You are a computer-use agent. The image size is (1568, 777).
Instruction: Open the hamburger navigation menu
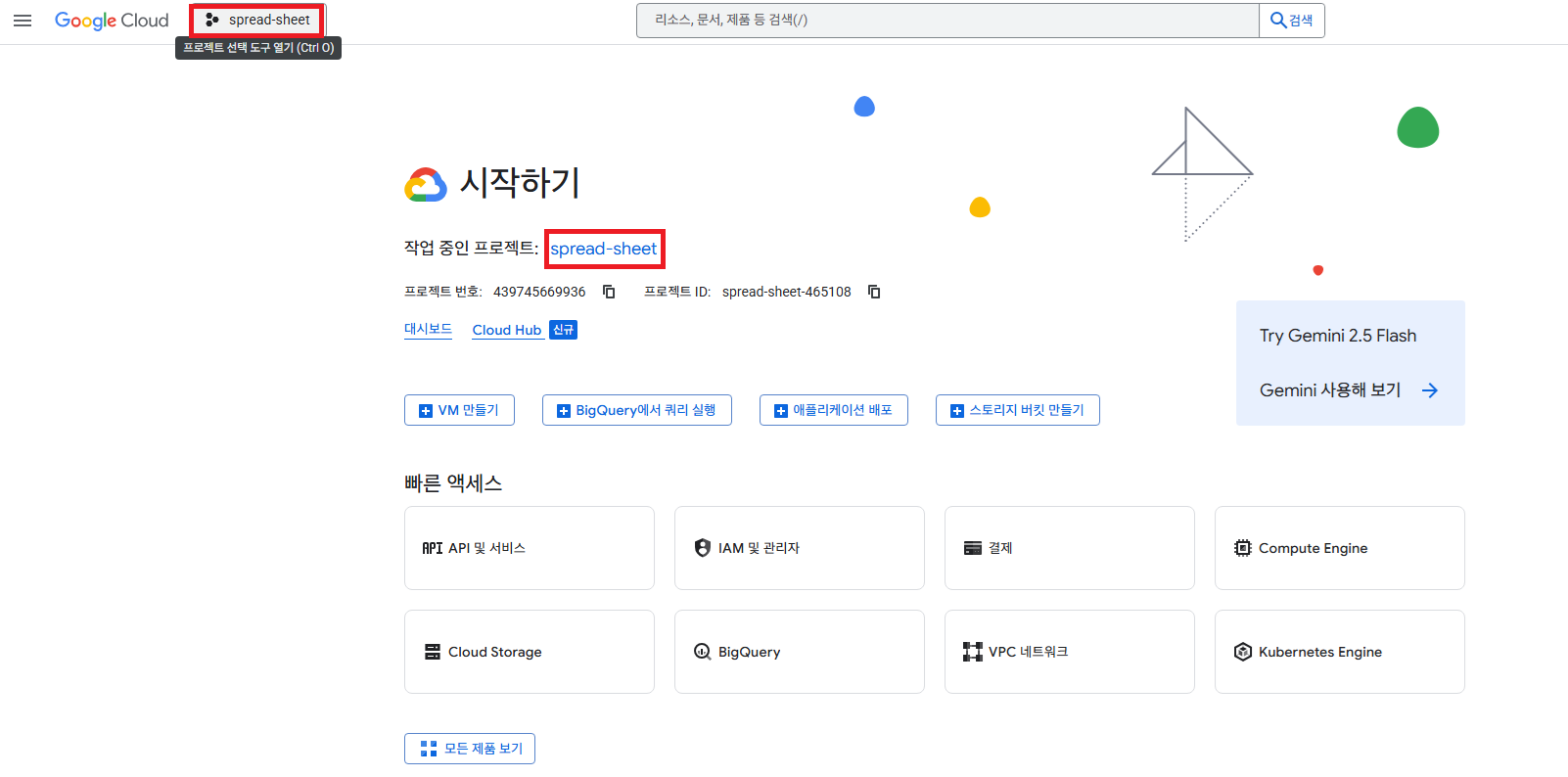click(23, 21)
